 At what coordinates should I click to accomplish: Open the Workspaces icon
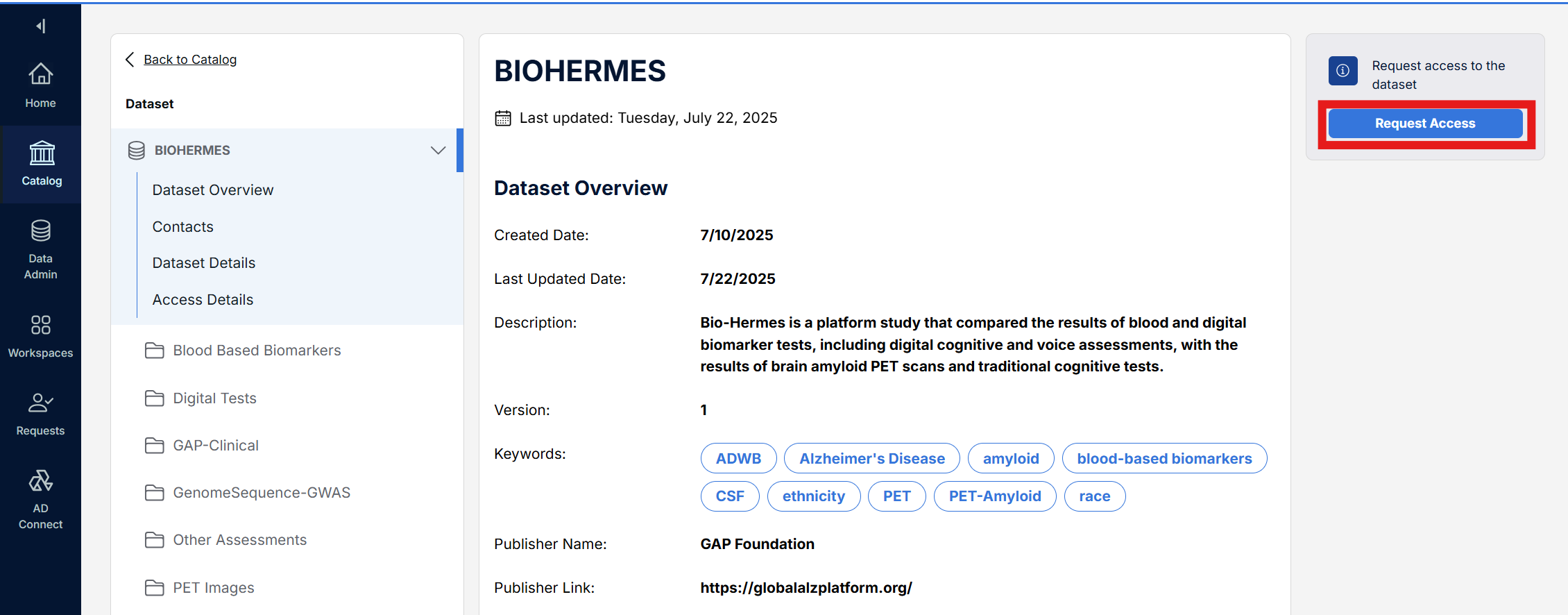point(40,325)
